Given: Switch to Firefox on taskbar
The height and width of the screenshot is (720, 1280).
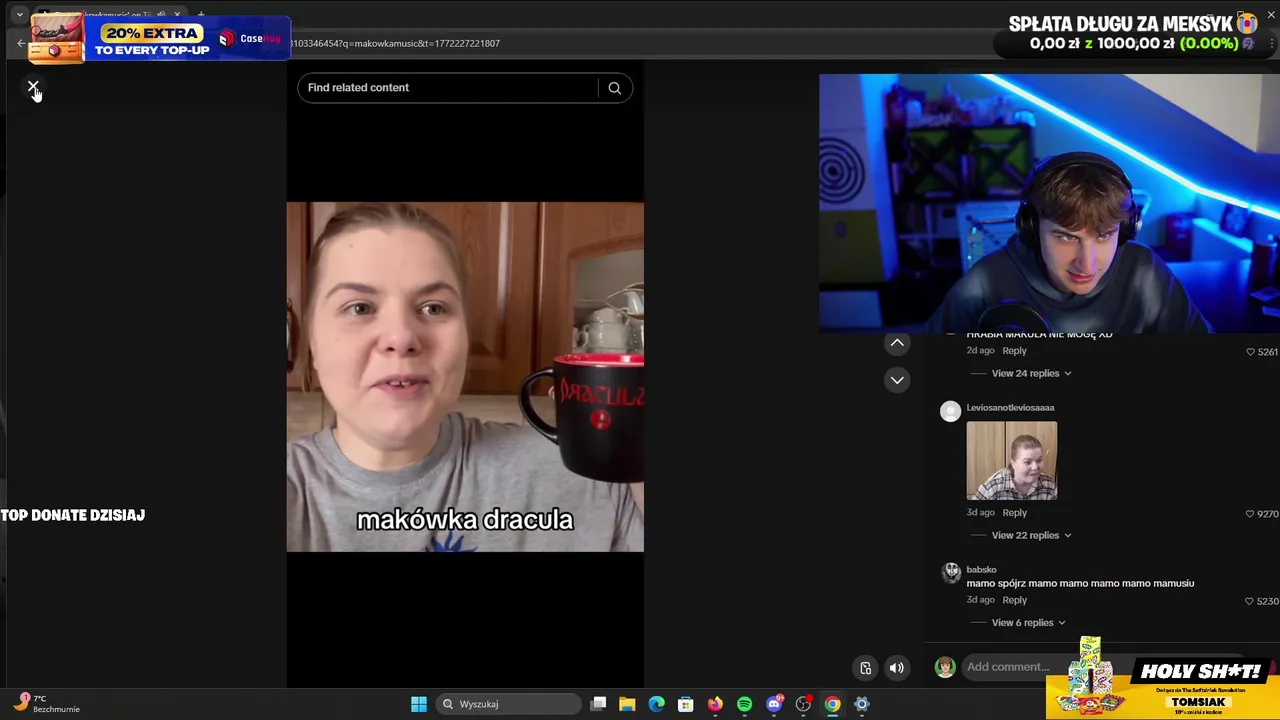Looking at the screenshot, I should point(715,704).
